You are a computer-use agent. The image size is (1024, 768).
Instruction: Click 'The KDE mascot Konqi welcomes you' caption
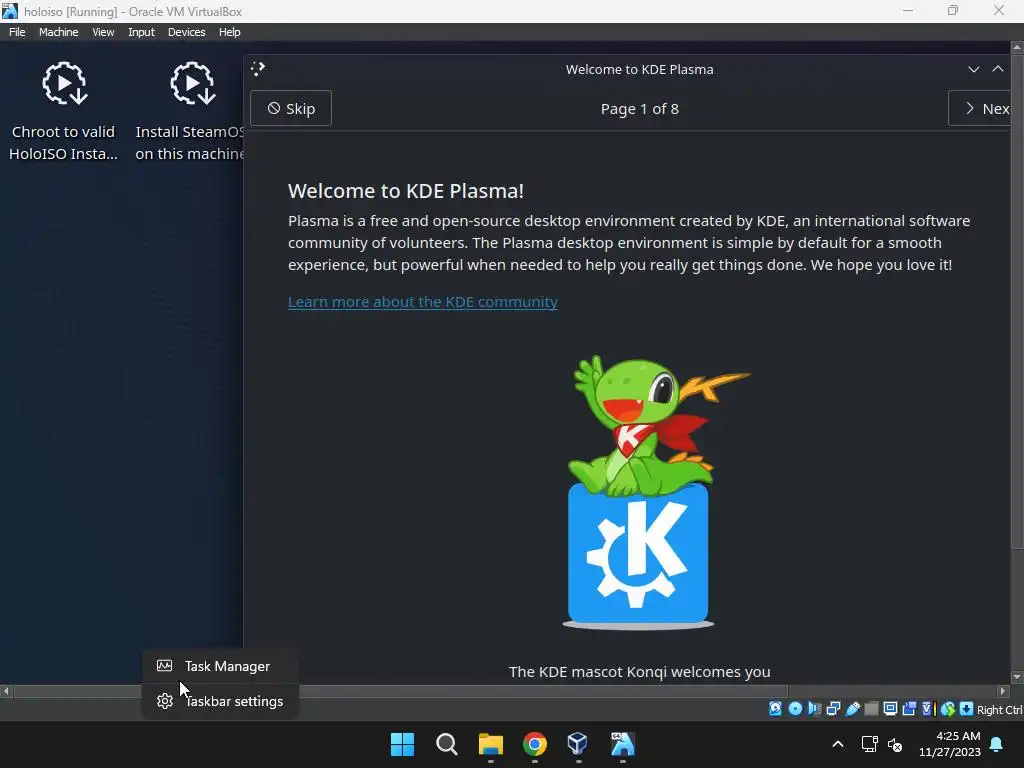639,671
